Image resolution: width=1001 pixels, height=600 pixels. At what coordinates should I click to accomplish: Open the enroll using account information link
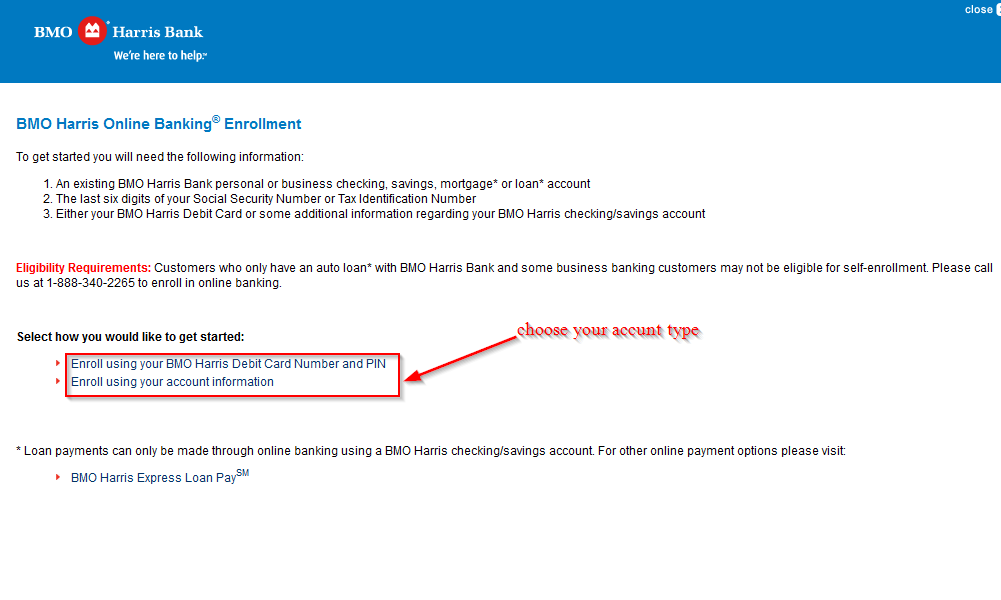pyautogui.click(x=172, y=382)
